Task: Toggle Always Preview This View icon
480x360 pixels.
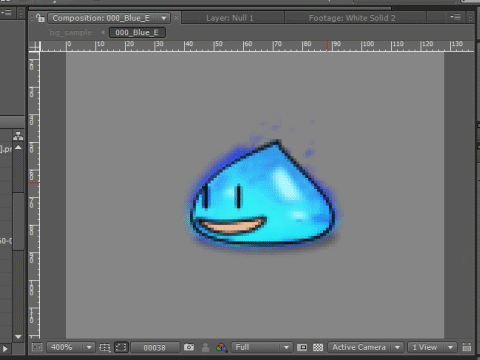Action: (x=37, y=347)
